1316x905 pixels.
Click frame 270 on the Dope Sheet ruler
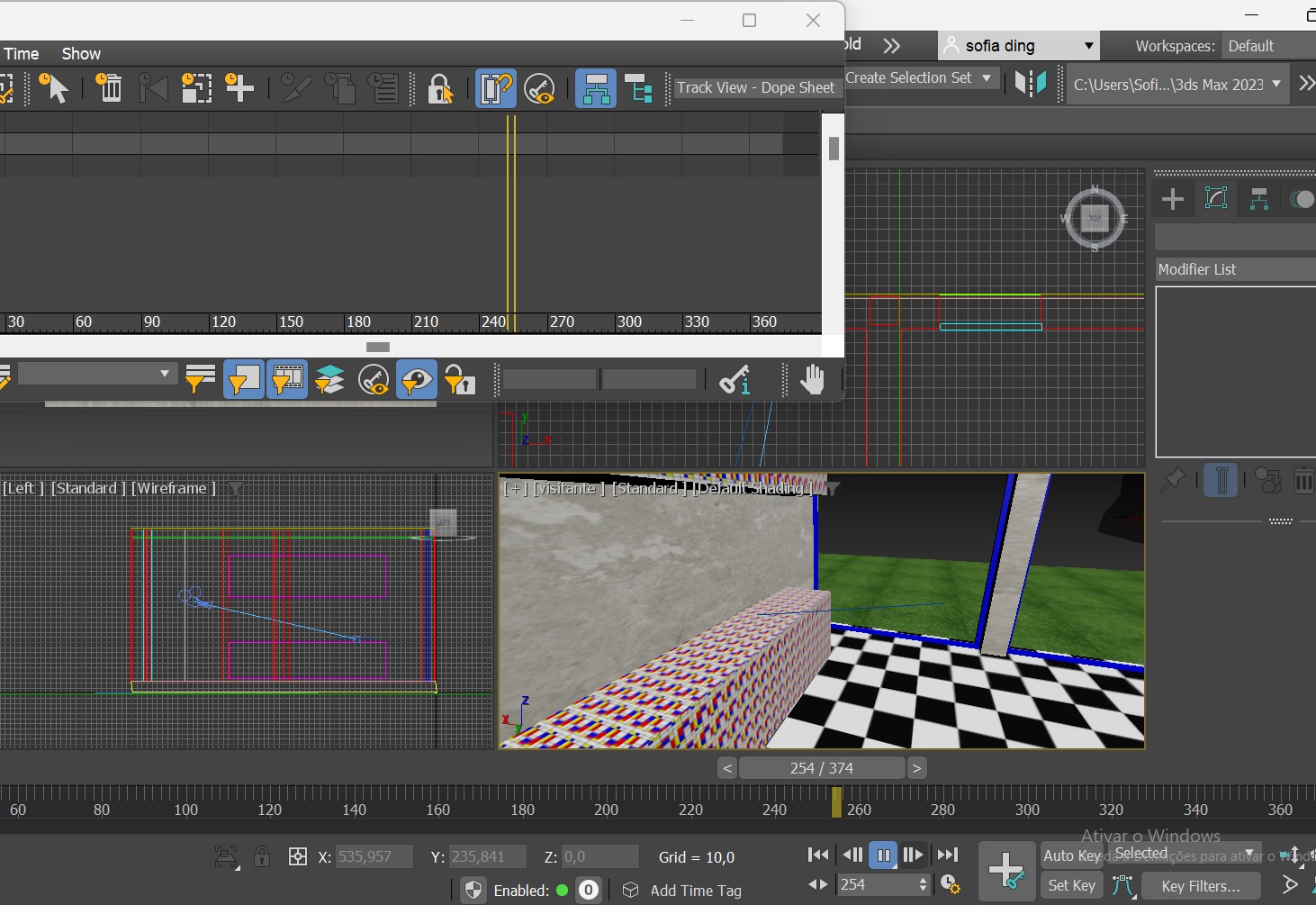tap(562, 321)
